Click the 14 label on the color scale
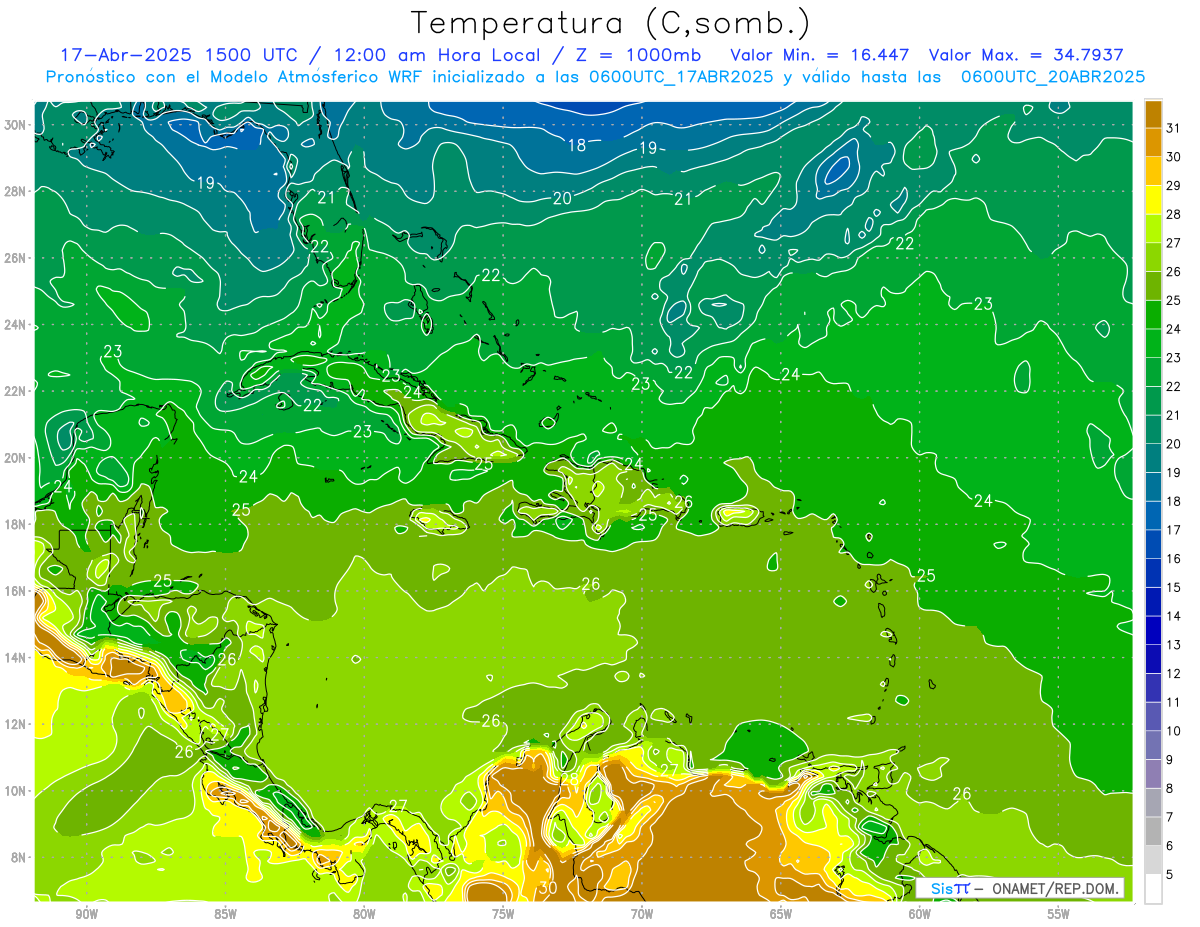 1175,616
